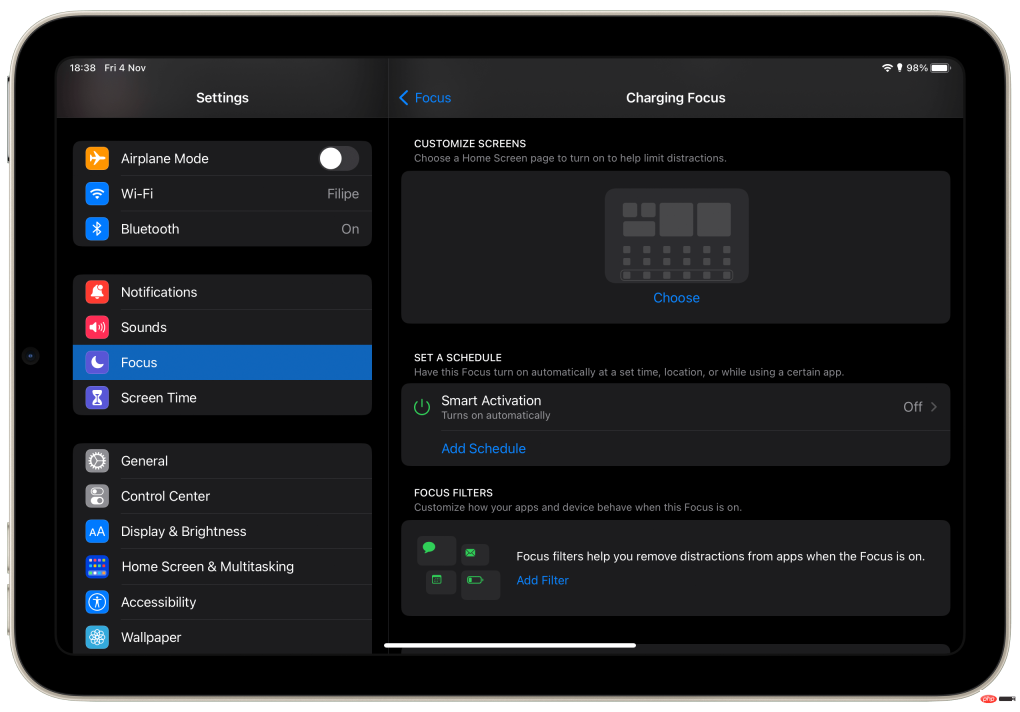Tap the Add Filter link

click(x=543, y=580)
